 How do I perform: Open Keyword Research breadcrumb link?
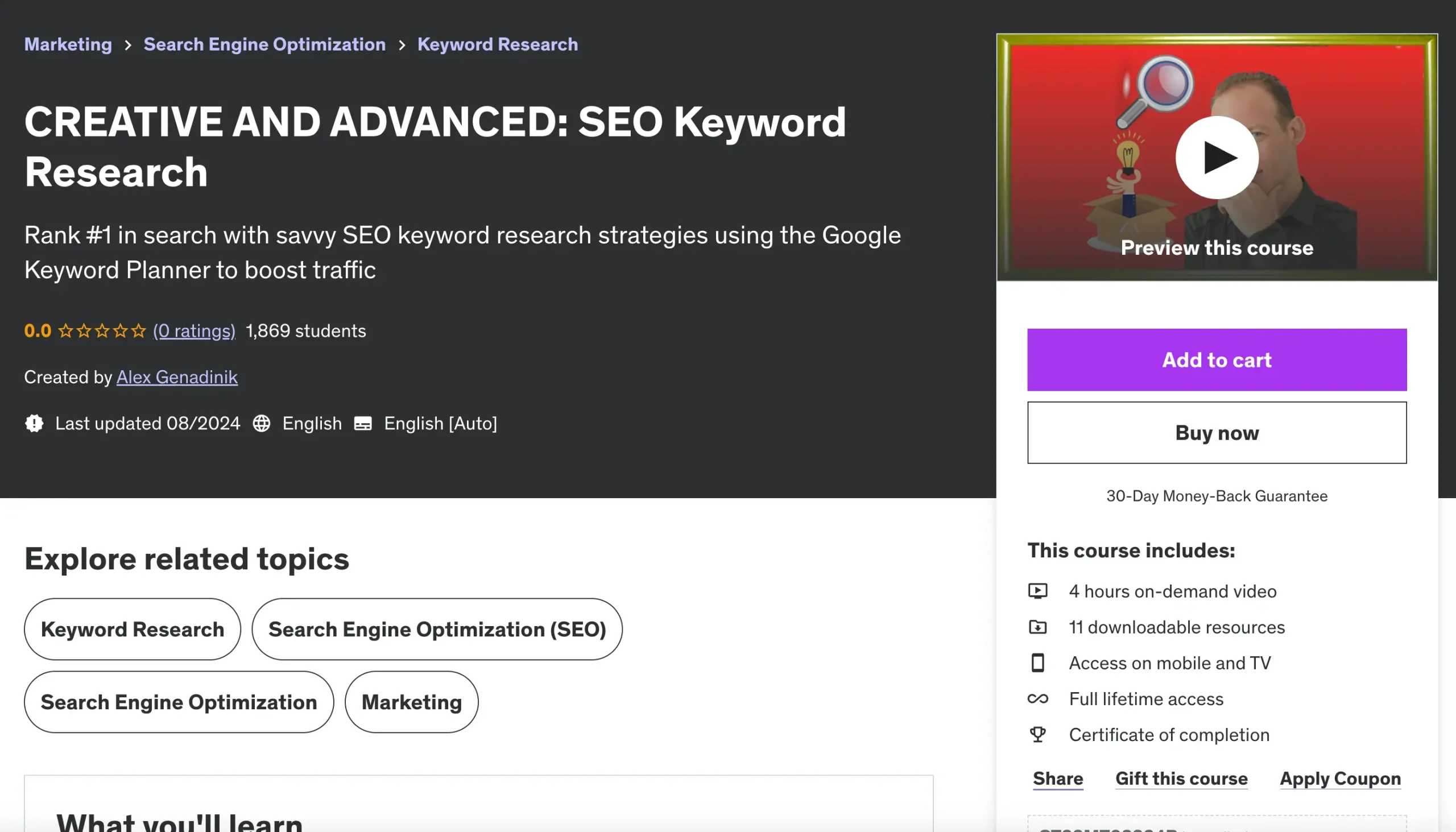click(498, 44)
